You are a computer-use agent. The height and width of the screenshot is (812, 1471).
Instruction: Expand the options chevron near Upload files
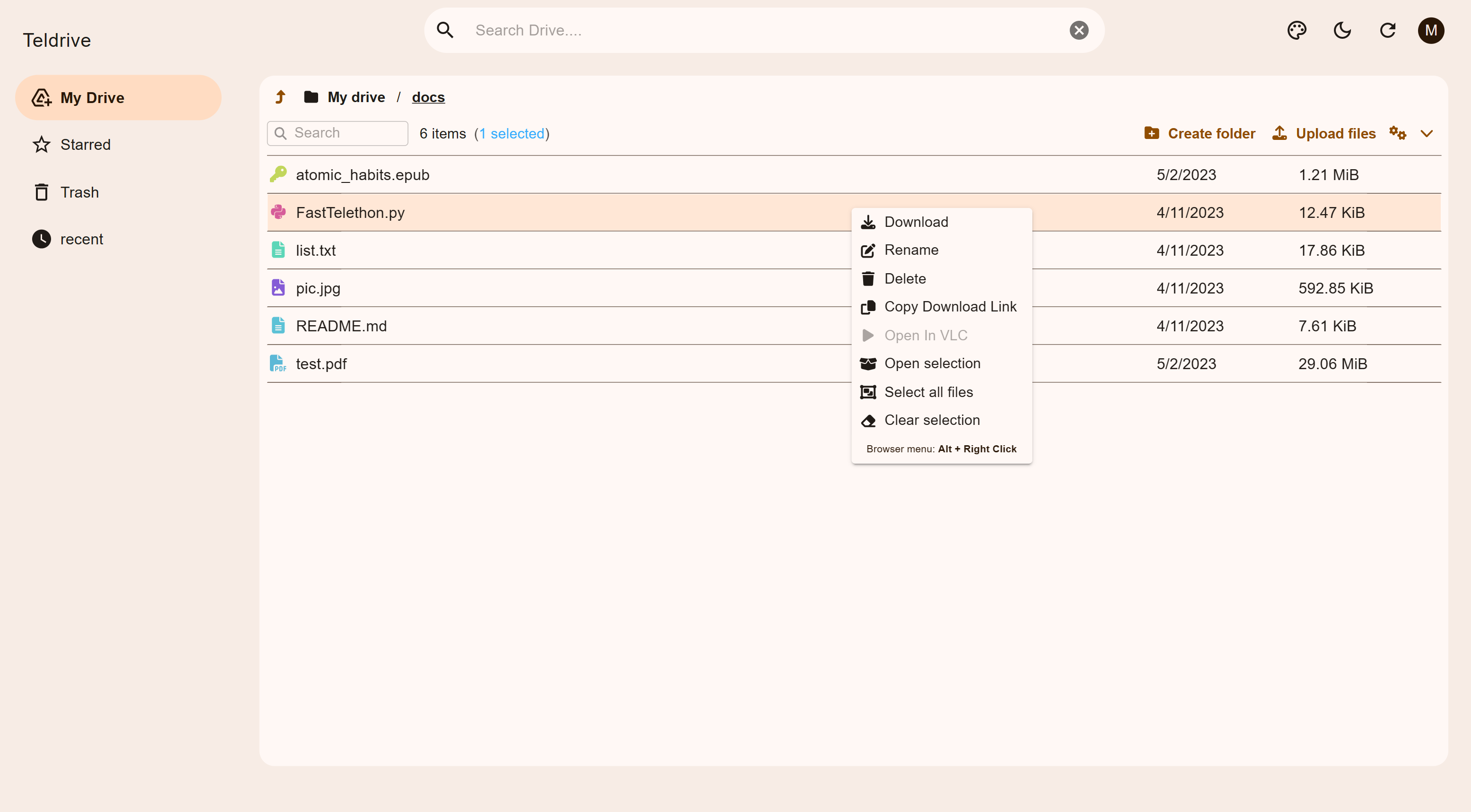pos(1427,133)
